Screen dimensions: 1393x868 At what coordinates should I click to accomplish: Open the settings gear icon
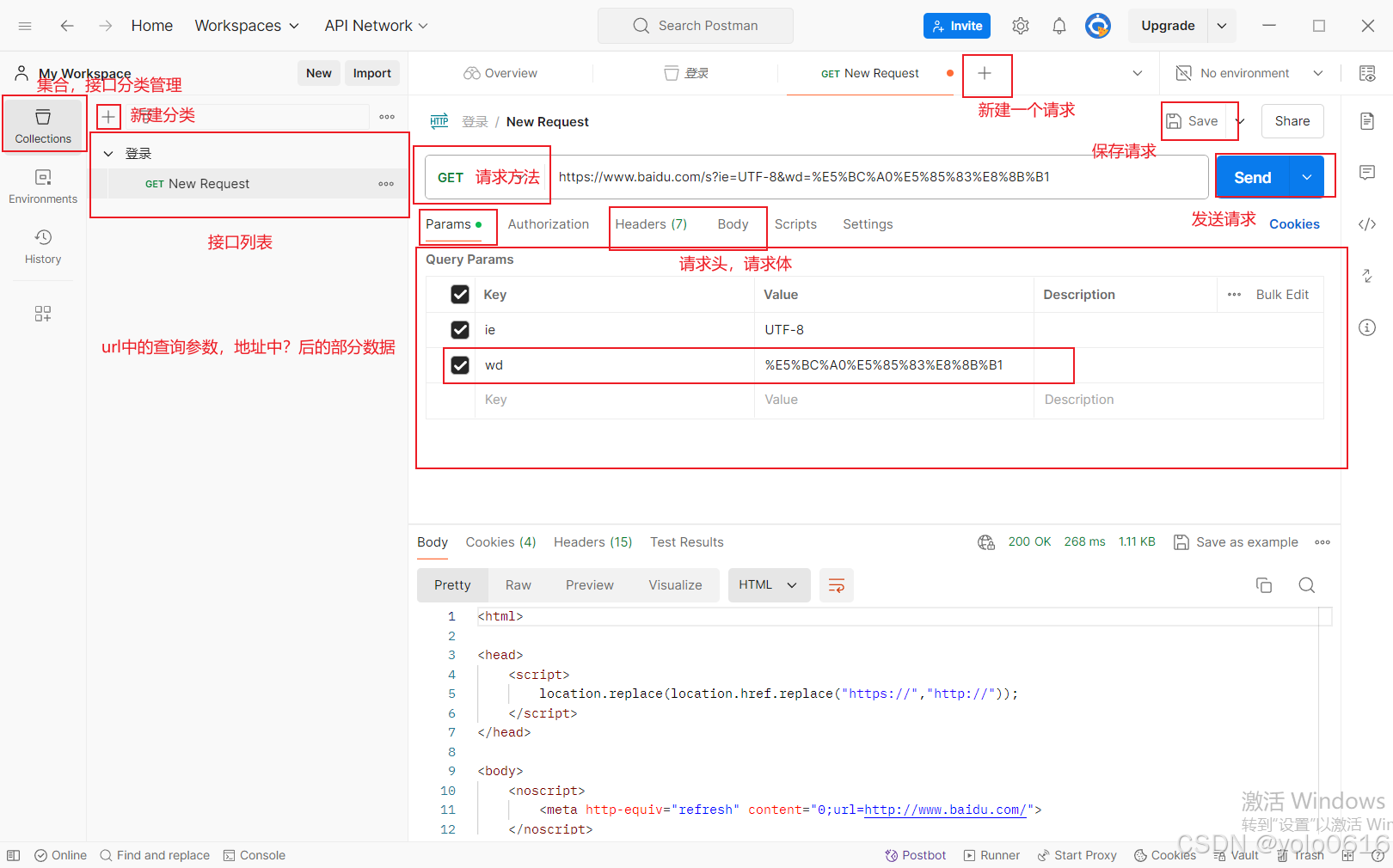point(1021,26)
